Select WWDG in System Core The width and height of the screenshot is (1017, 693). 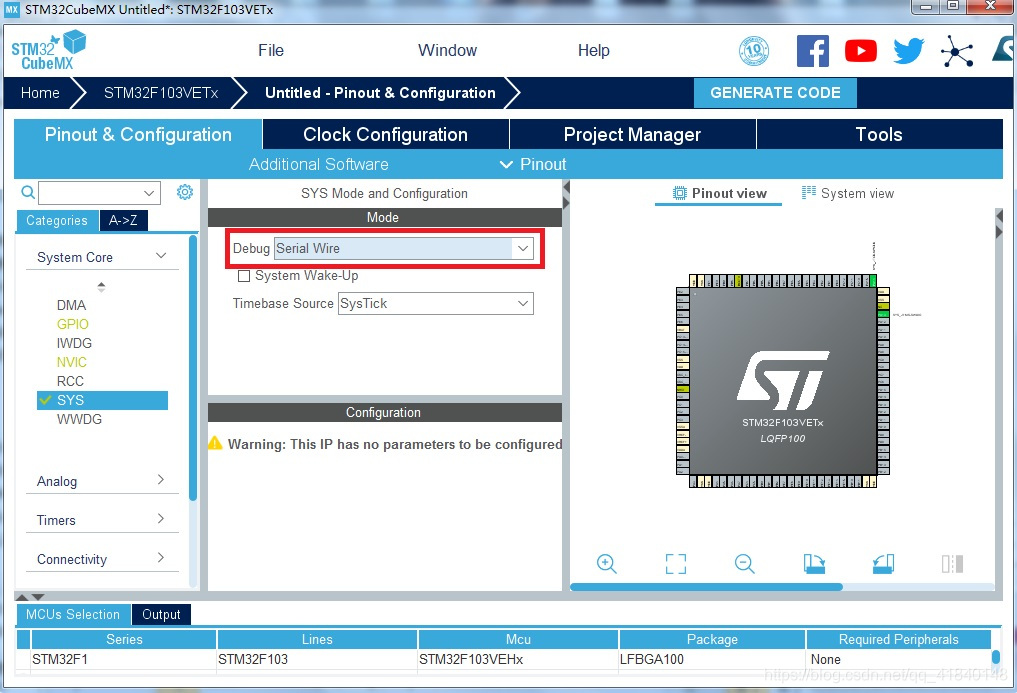(79, 419)
